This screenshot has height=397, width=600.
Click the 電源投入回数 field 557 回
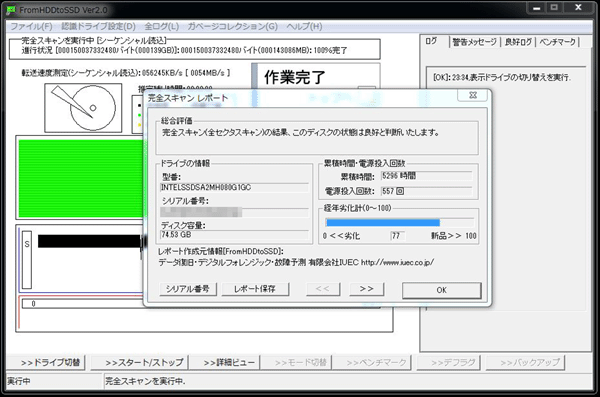426,191
